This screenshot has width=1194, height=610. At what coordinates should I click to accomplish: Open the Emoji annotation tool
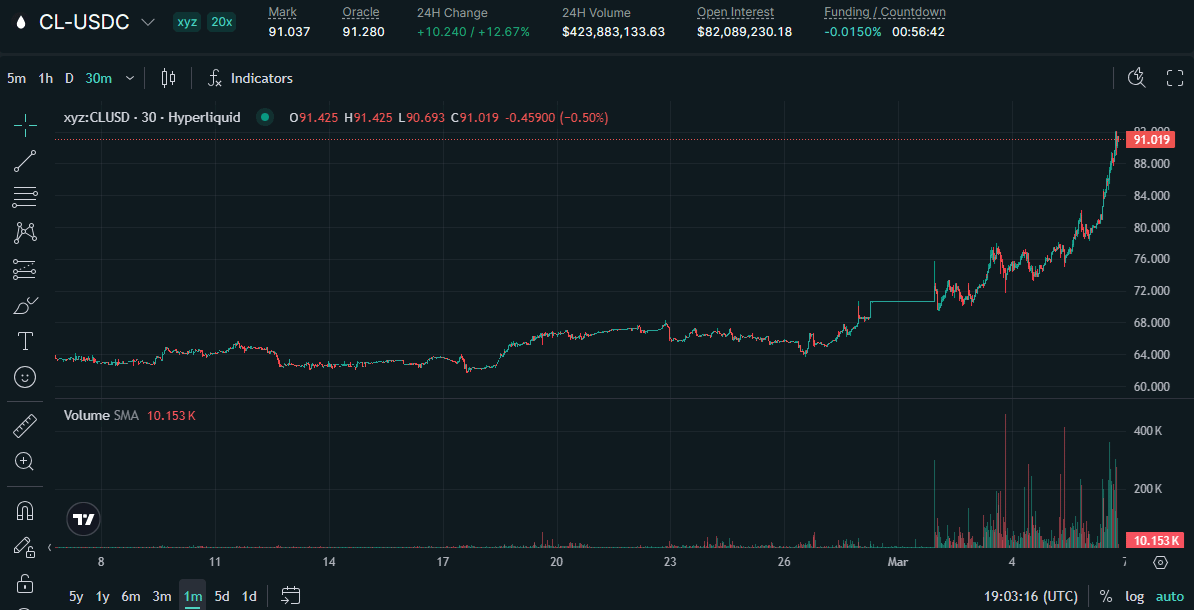pyautogui.click(x=24, y=377)
